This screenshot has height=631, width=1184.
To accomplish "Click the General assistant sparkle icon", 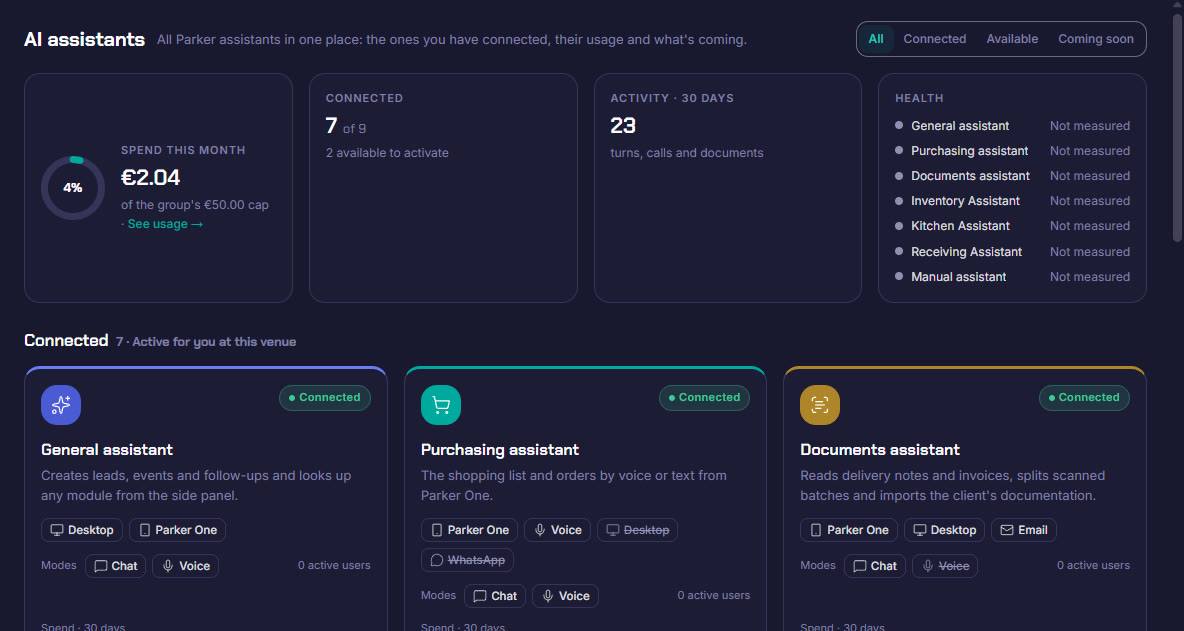I will point(61,405).
